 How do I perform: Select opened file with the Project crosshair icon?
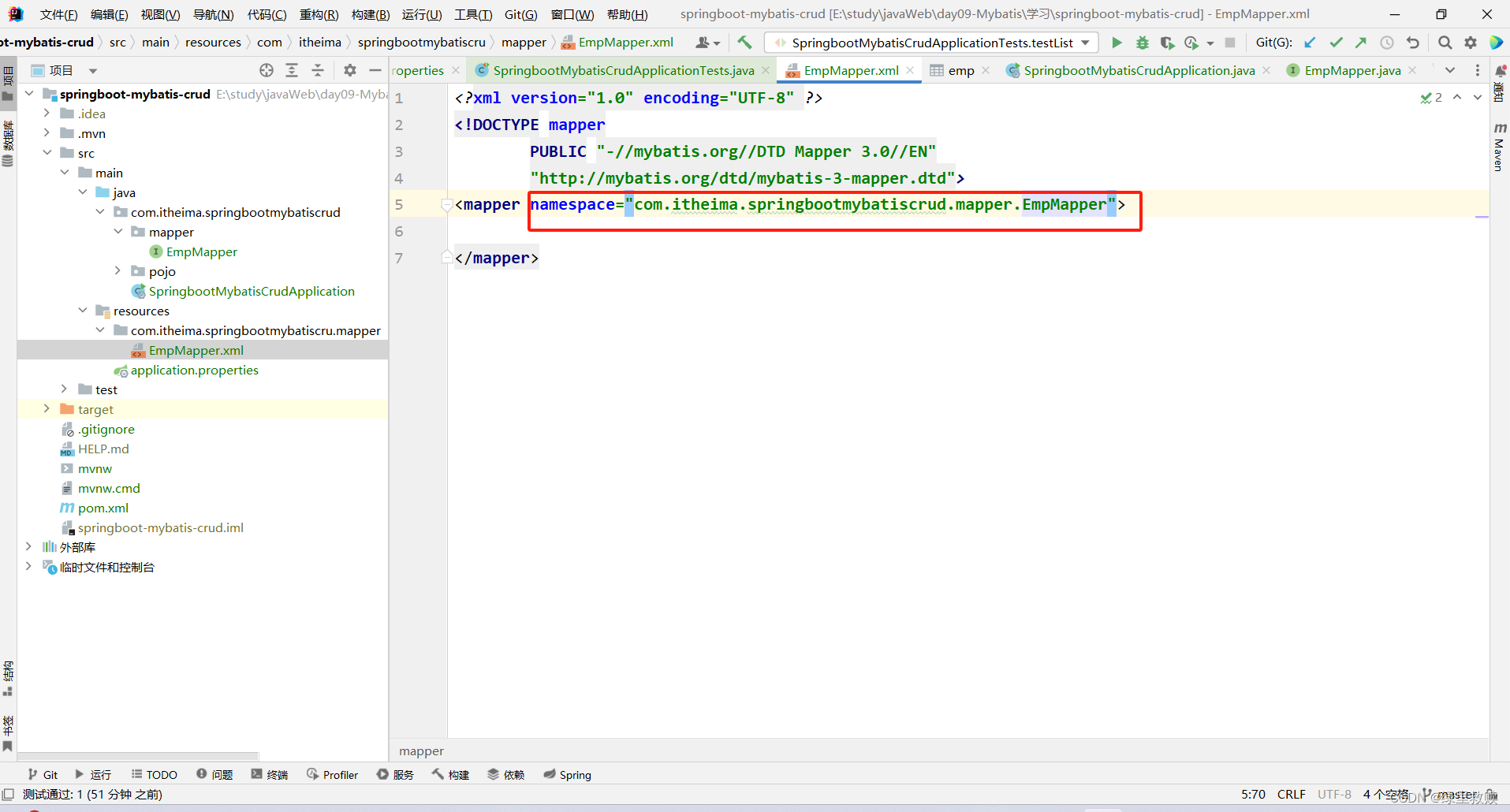266,69
